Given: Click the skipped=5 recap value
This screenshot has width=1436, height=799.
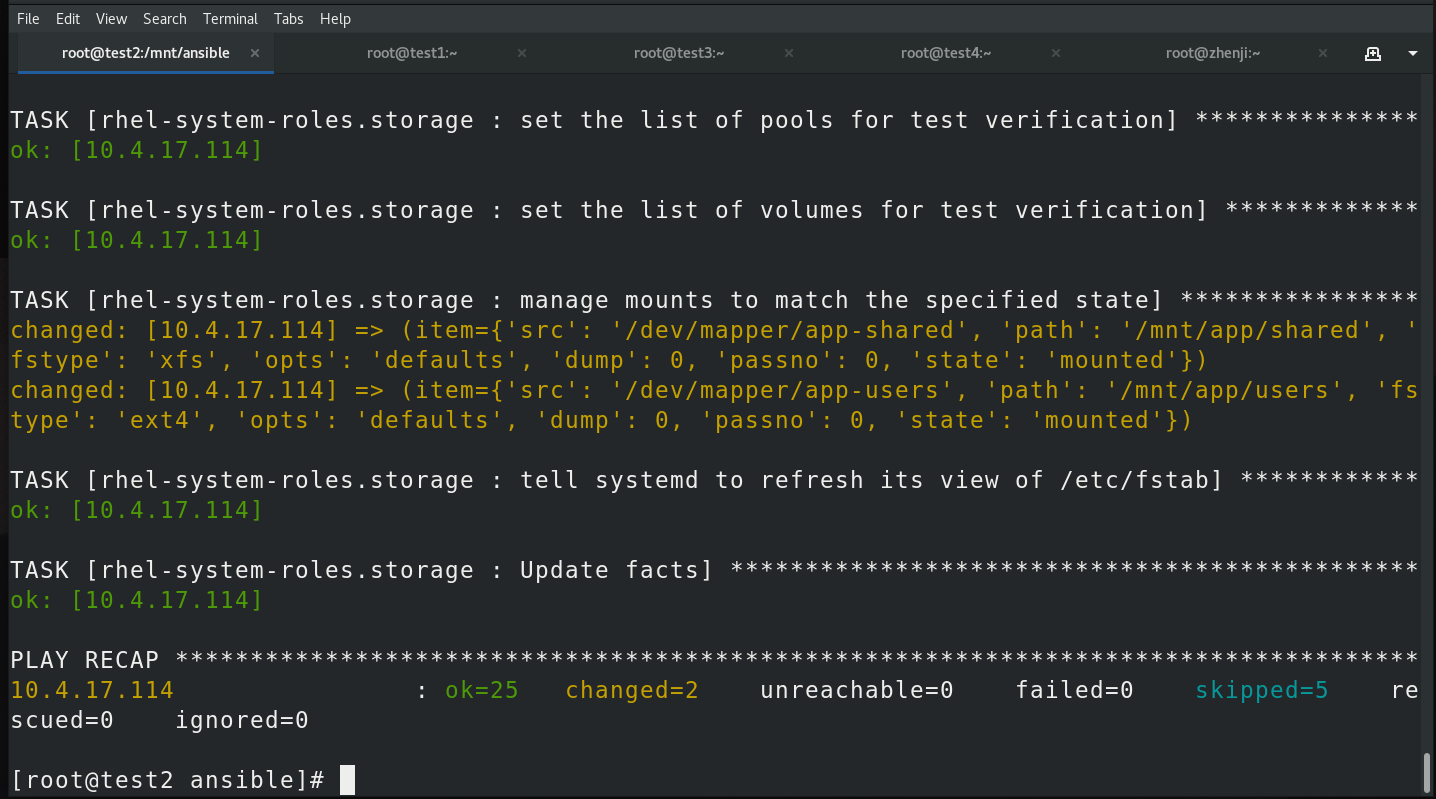Looking at the screenshot, I should (1262, 690).
